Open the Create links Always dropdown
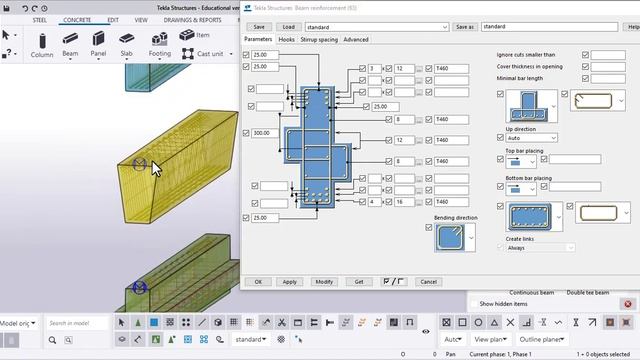This screenshot has width=640, height=360. (540, 248)
